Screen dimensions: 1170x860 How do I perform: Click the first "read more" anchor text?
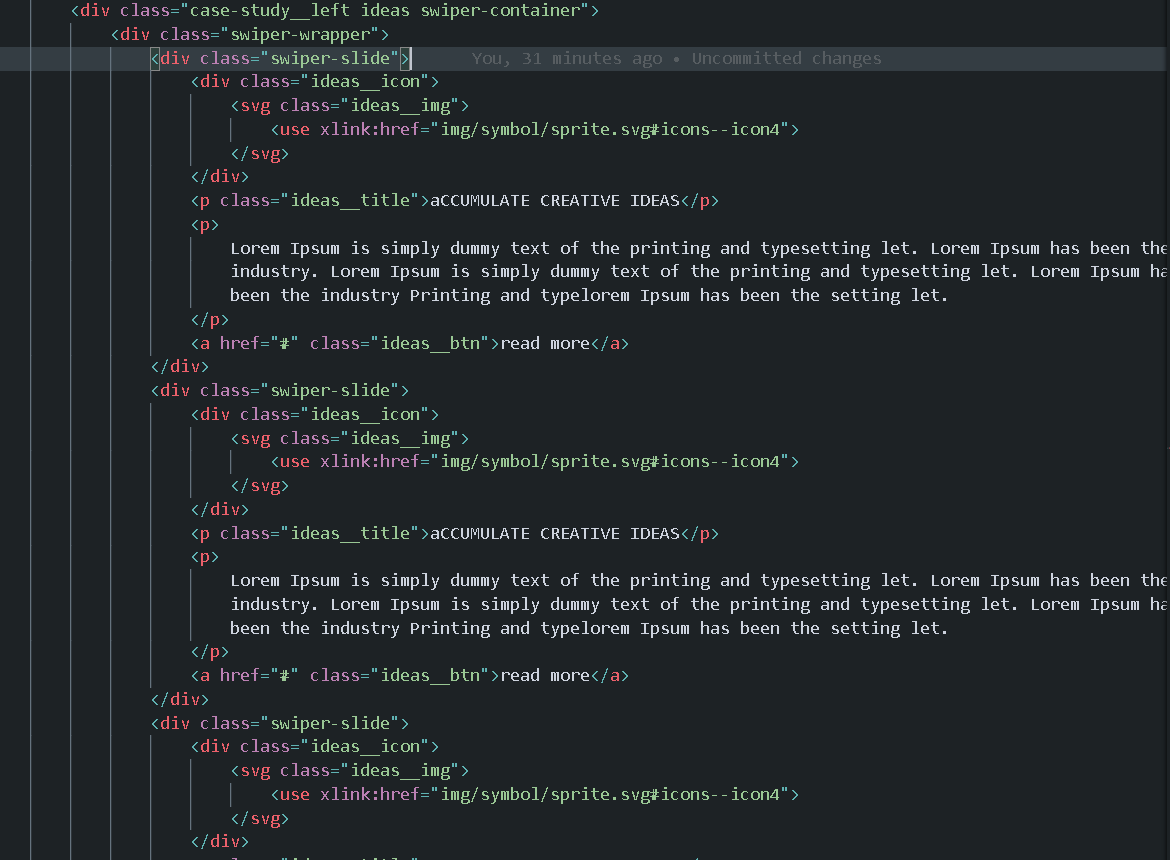coord(545,343)
